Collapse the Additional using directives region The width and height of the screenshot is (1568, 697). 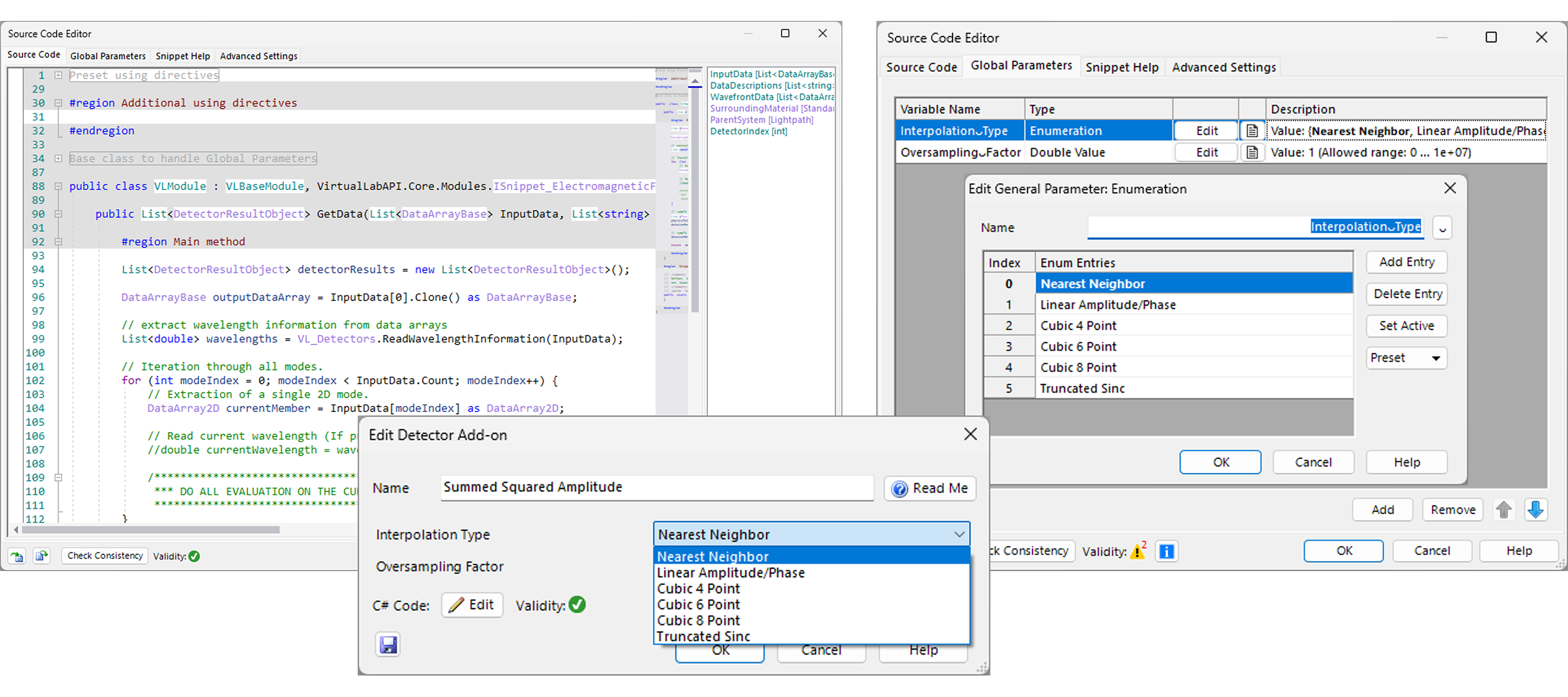coord(59,103)
